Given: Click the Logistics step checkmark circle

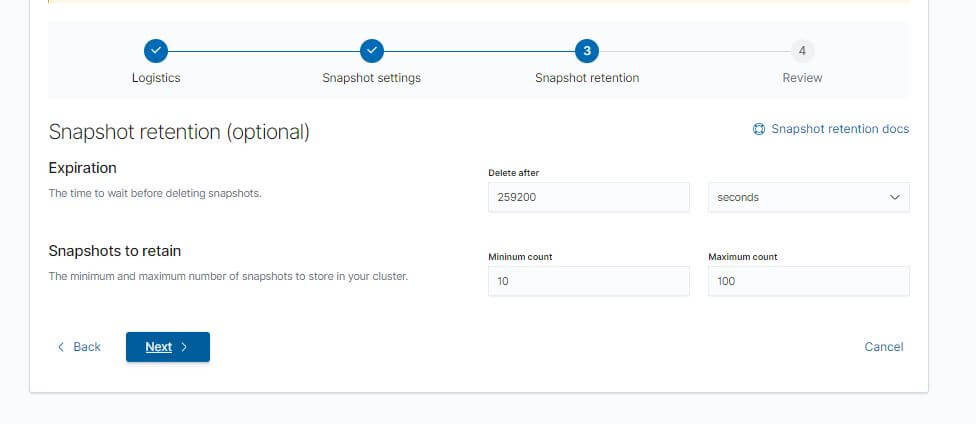Looking at the screenshot, I should coord(156,51).
